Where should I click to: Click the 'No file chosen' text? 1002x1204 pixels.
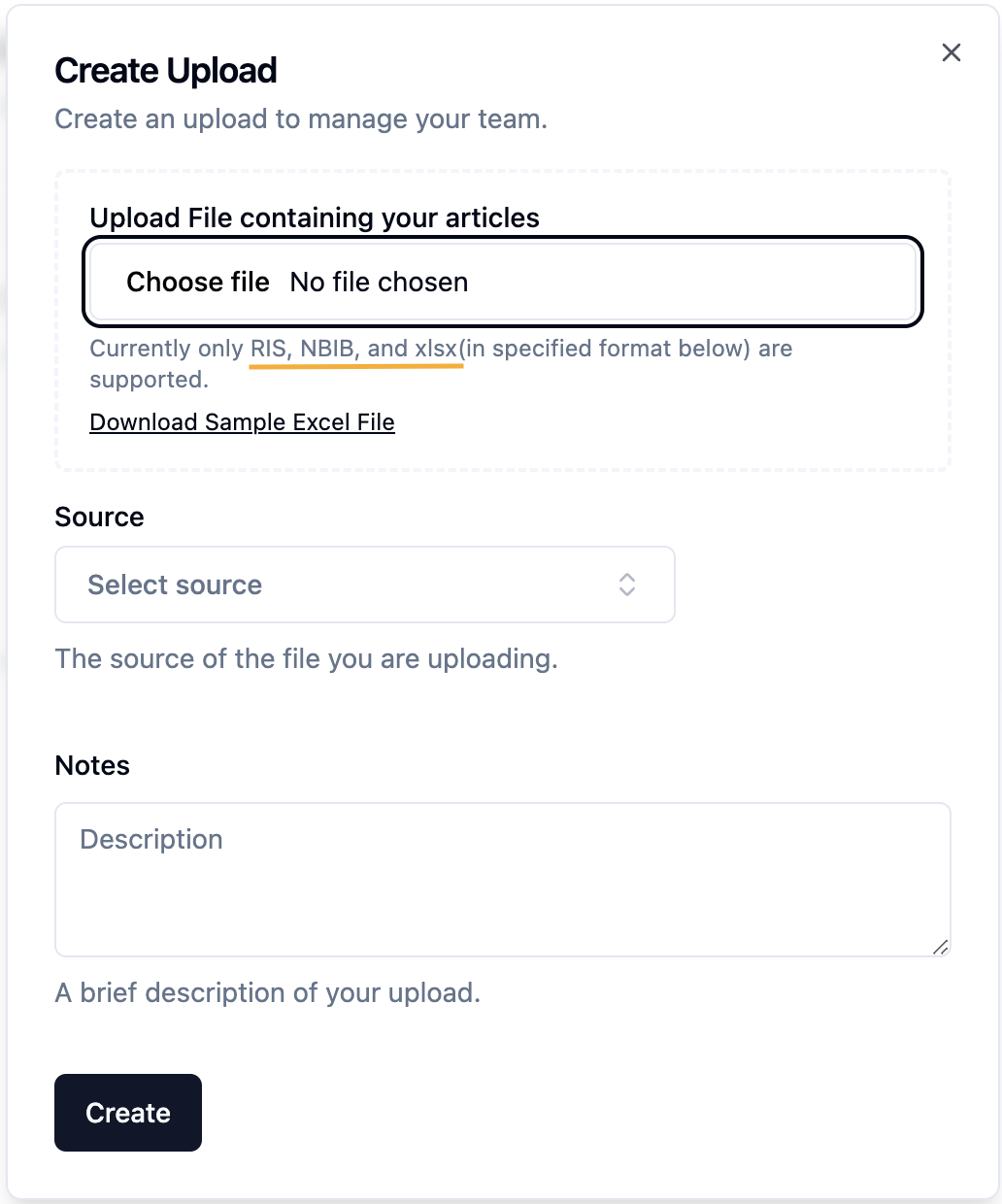tap(379, 282)
